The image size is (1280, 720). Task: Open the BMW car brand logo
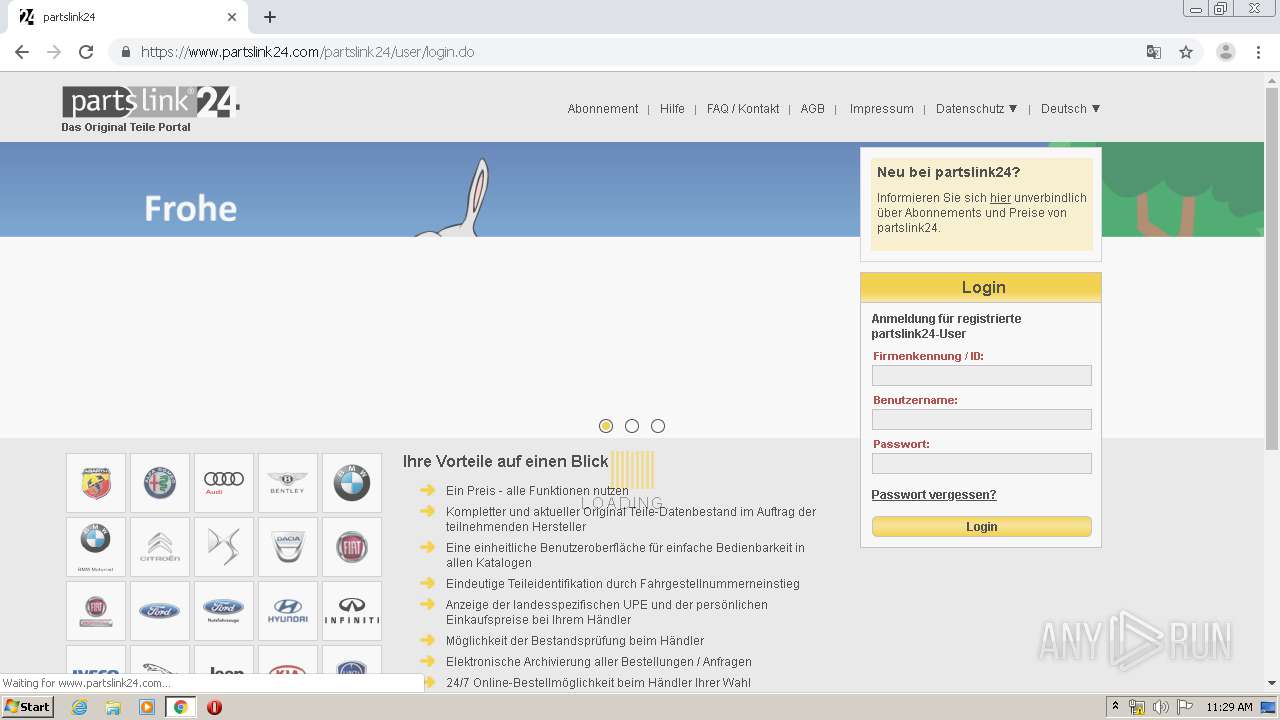(x=352, y=483)
